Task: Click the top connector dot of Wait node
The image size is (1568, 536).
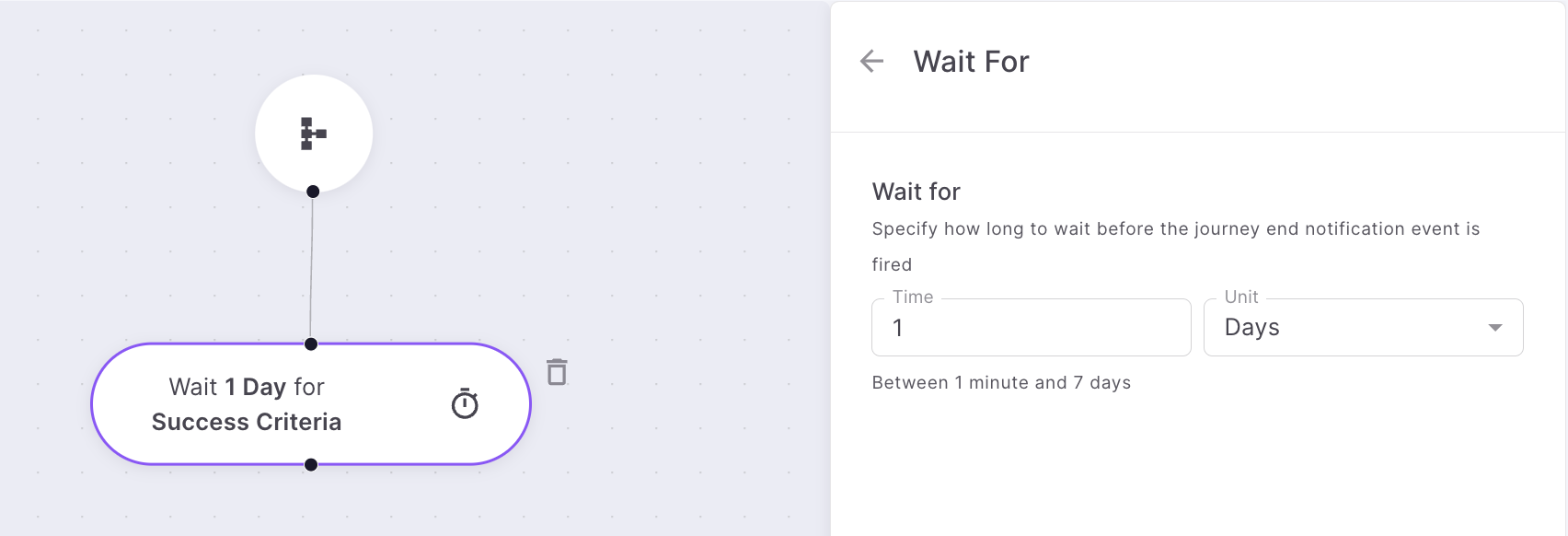Action: pyautogui.click(x=311, y=344)
